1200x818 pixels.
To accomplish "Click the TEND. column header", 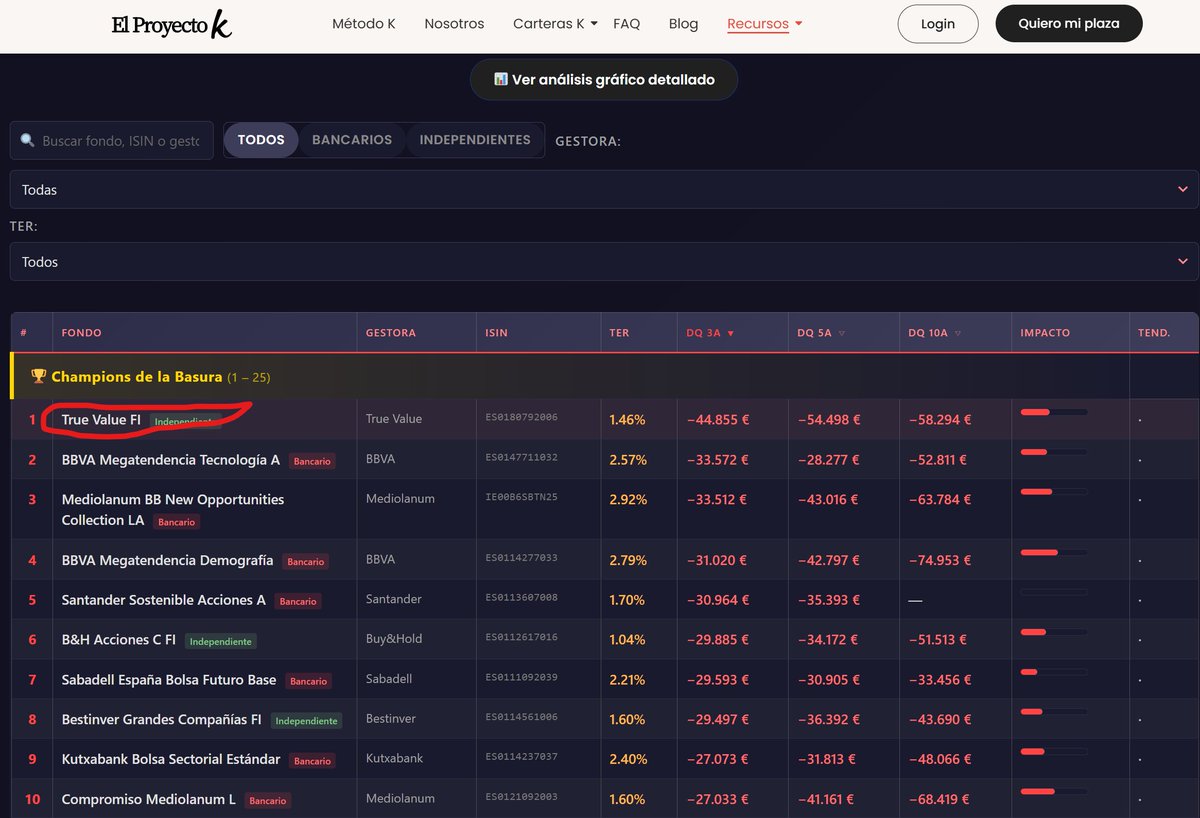I will [x=1154, y=333].
